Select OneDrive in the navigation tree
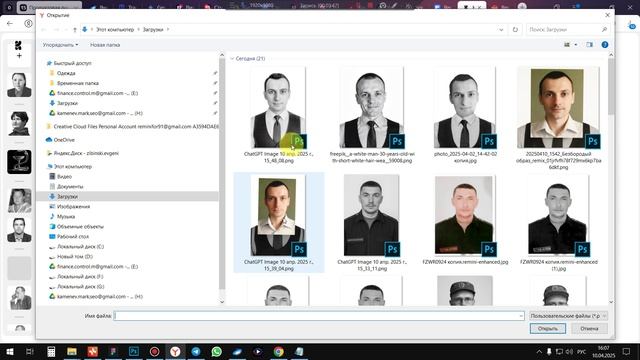640x360 pixels. [x=64, y=140]
